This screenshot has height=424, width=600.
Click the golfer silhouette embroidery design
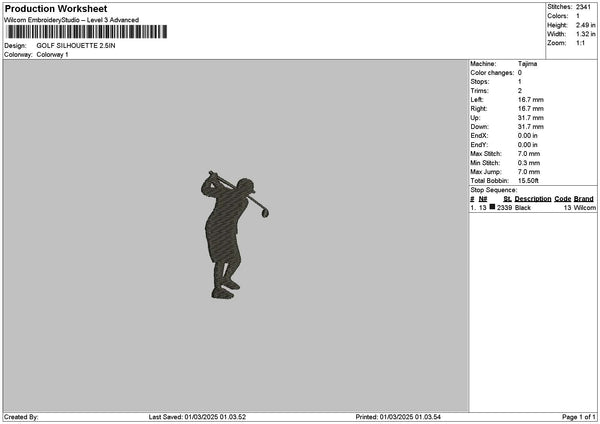click(x=235, y=235)
